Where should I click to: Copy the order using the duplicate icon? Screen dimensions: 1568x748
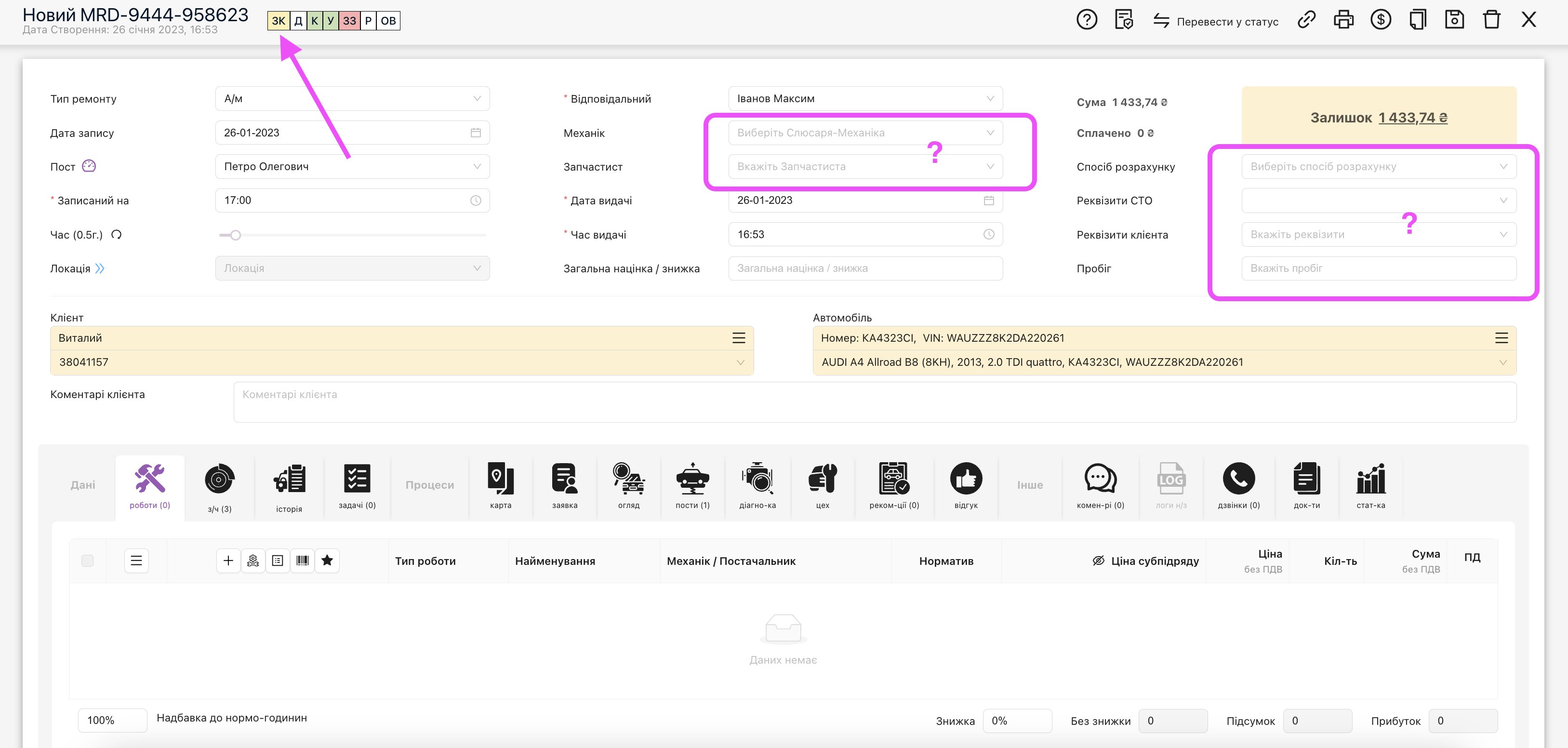[1418, 19]
